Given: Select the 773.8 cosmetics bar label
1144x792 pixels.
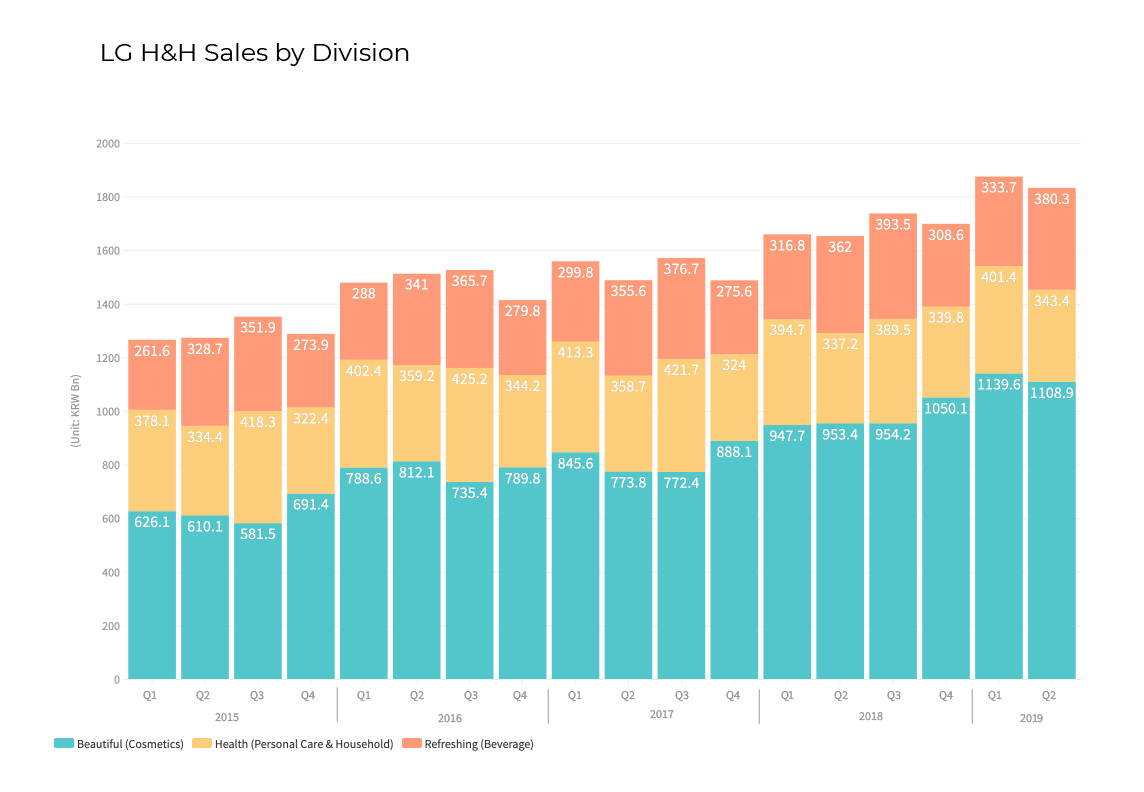Looking at the screenshot, I should pos(628,483).
